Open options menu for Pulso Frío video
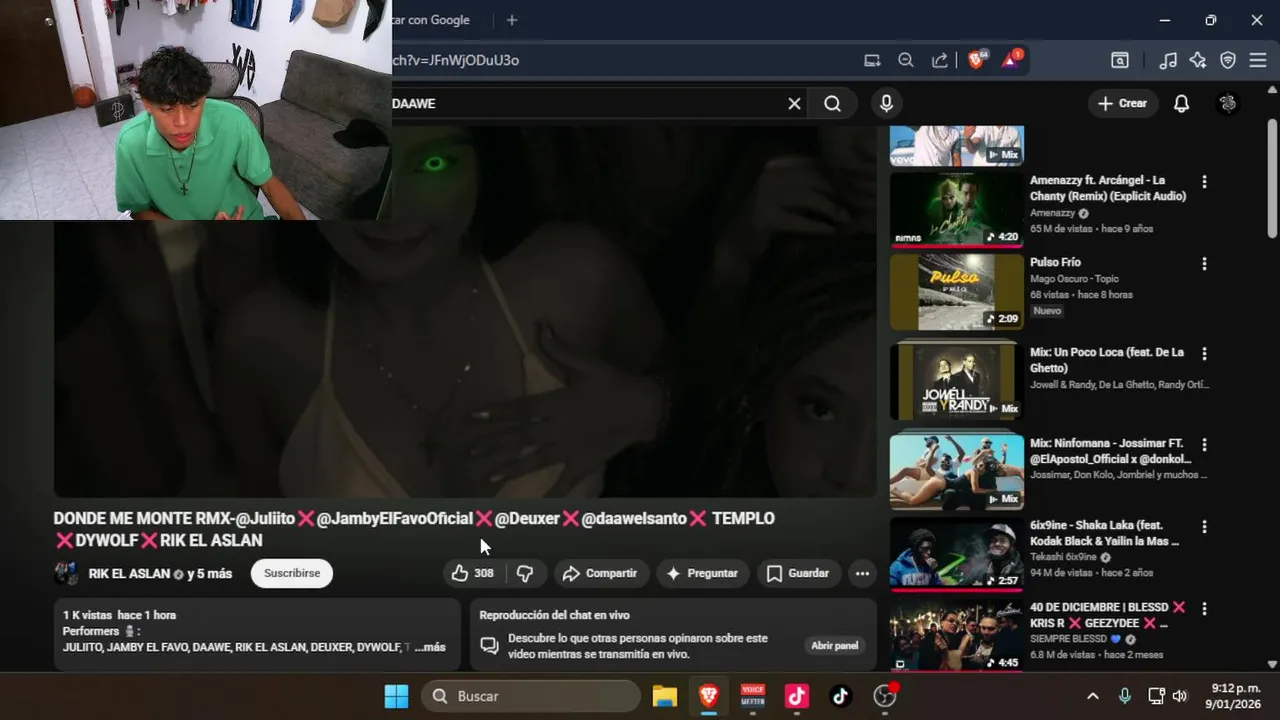 coord(1204,264)
